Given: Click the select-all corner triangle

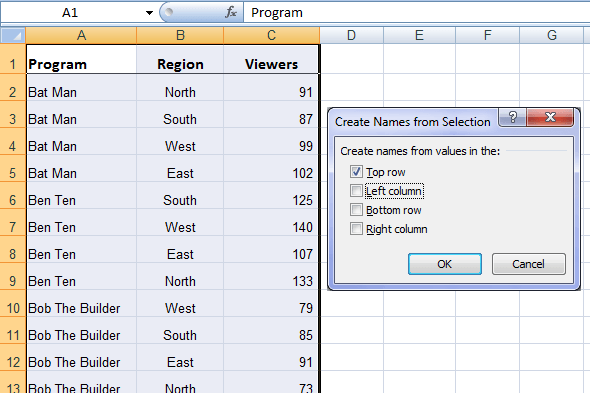Looking at the screenshot, I should click(13, 35).
